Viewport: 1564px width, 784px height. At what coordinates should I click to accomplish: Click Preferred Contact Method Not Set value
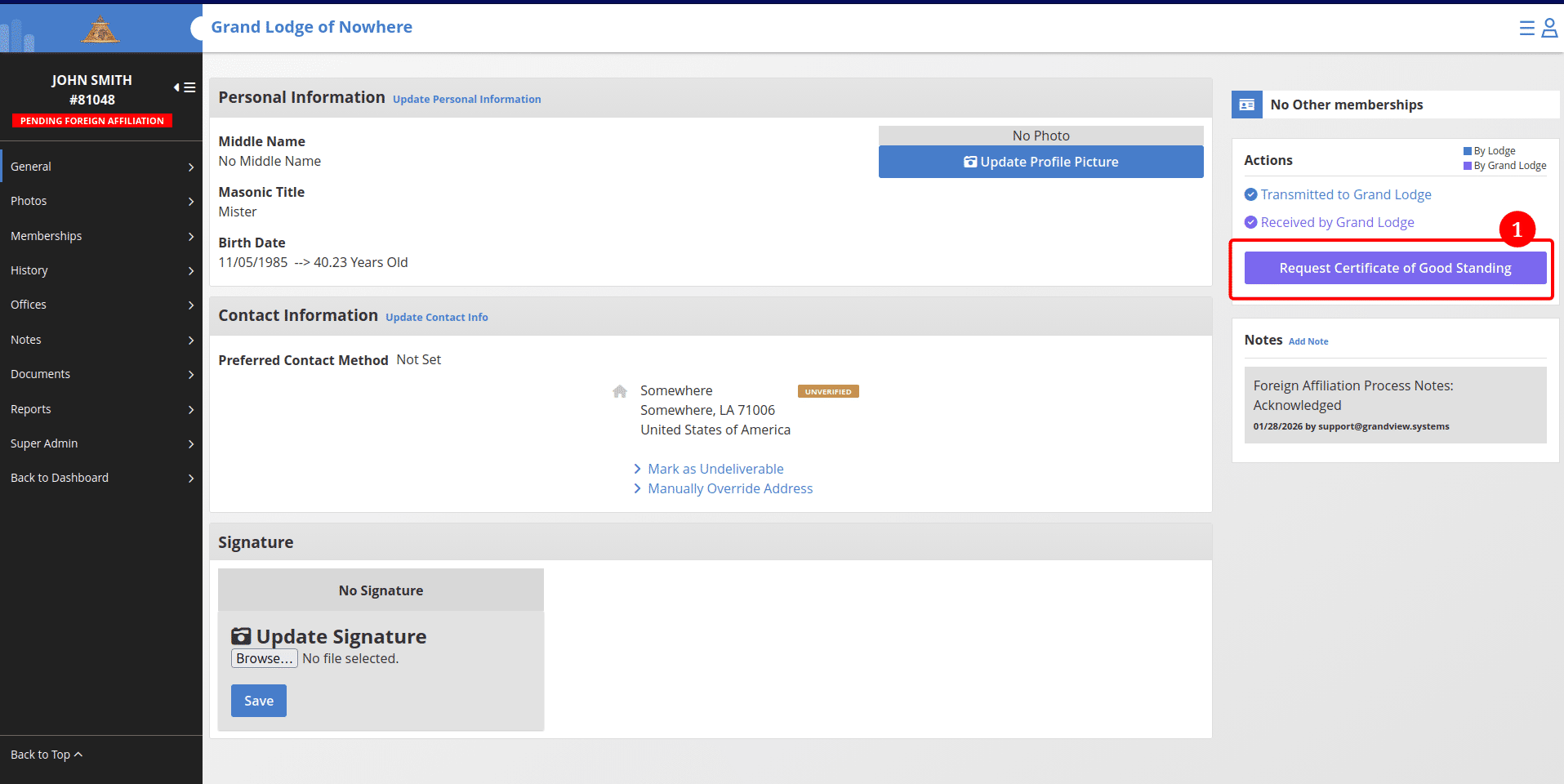[418, 359]
